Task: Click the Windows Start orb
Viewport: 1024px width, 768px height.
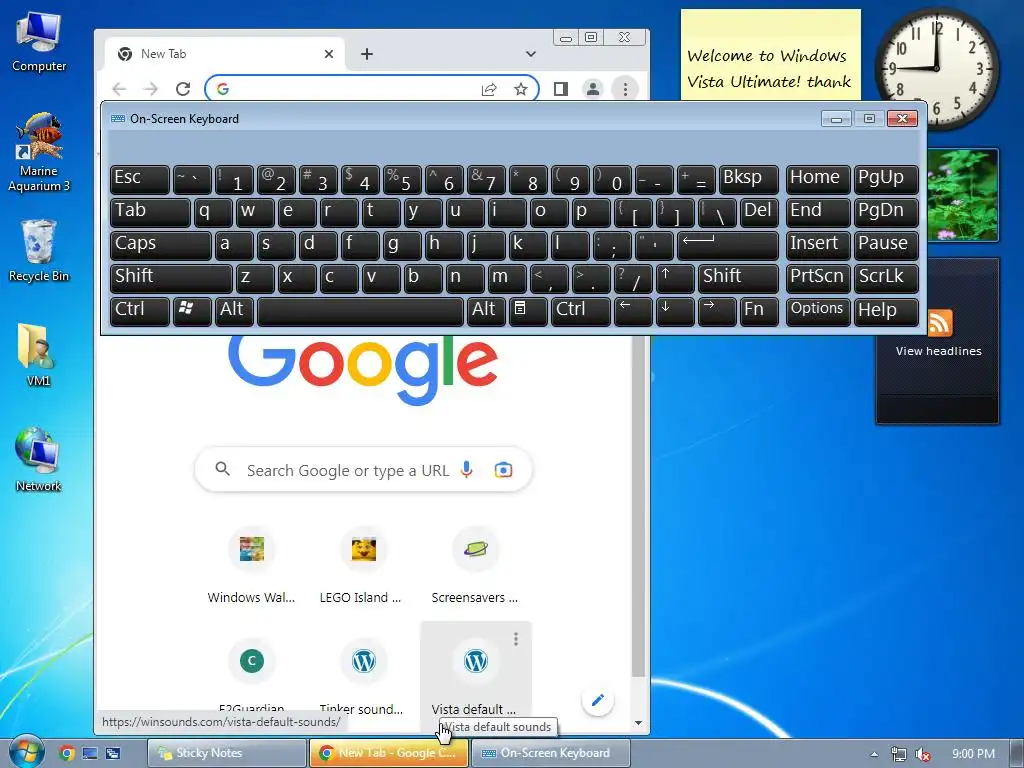Action: [x=25, y=752]
